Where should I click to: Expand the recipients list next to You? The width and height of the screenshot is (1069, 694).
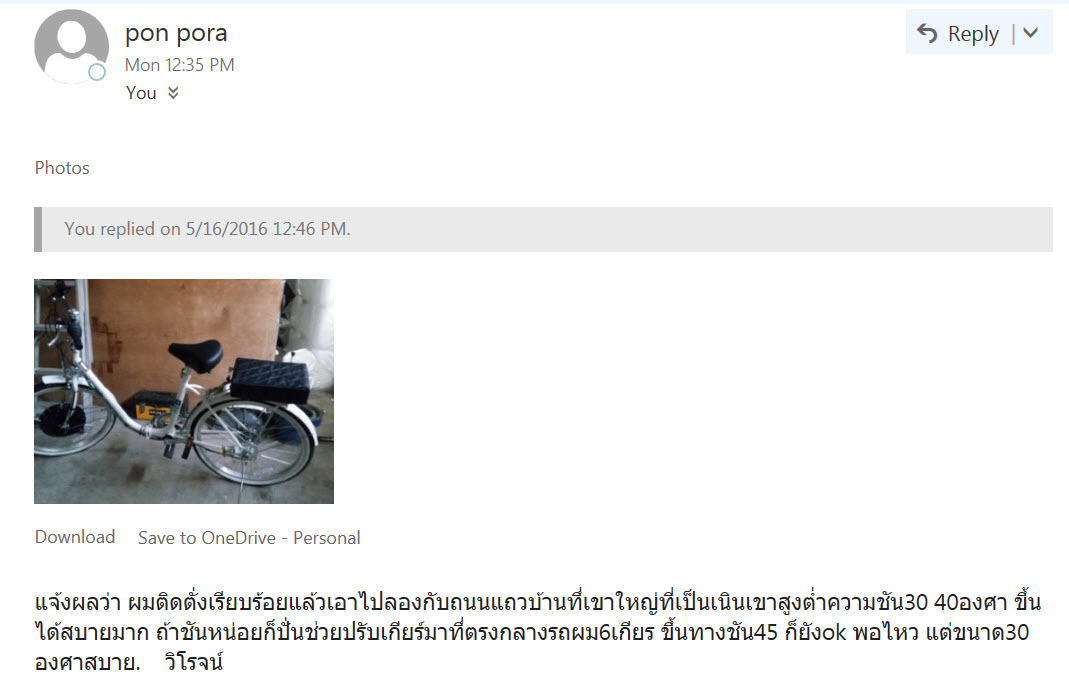[x=173, y=93]
